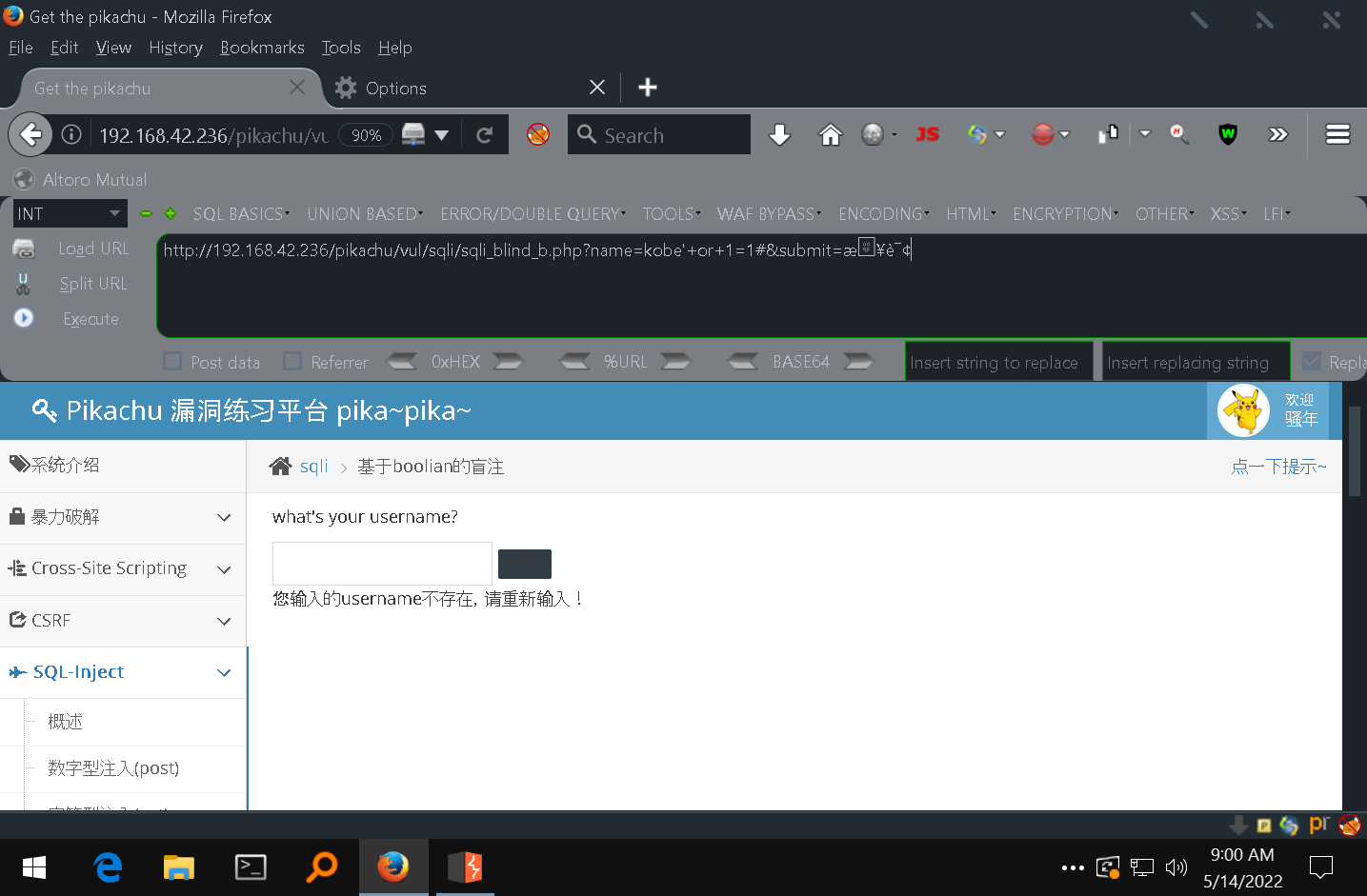Open the taskbar magnifier search app
1367x896 pixels.
click(322, 867)
